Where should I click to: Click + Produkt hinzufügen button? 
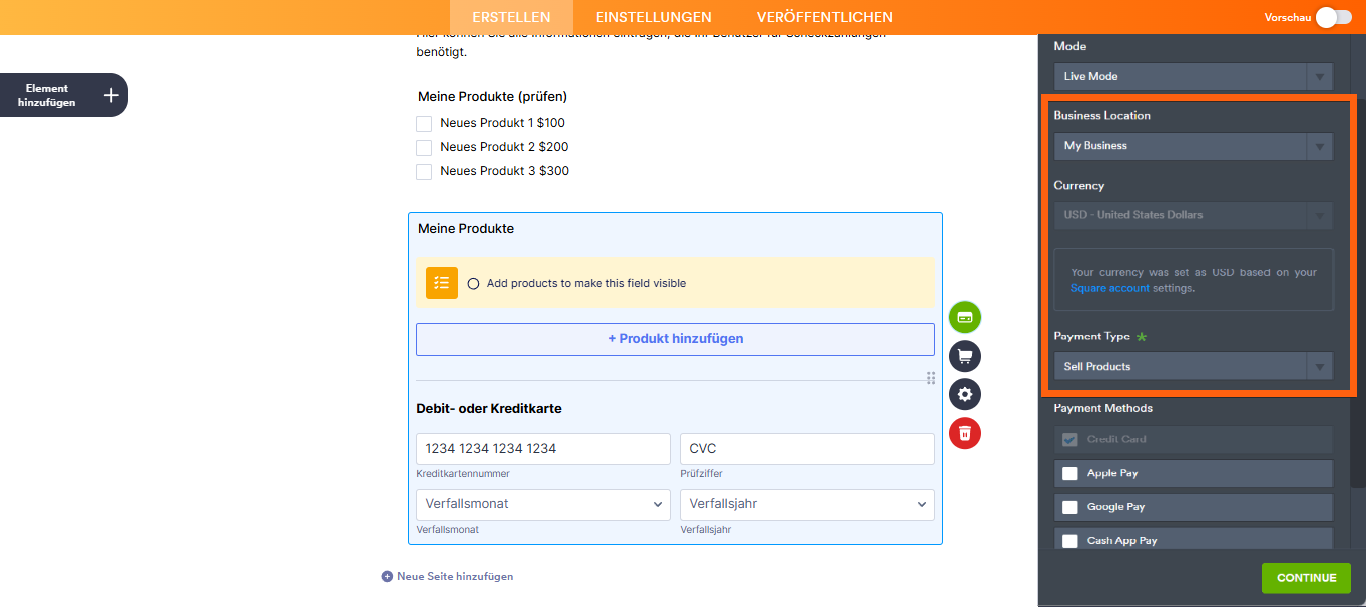tap(675, 339)
